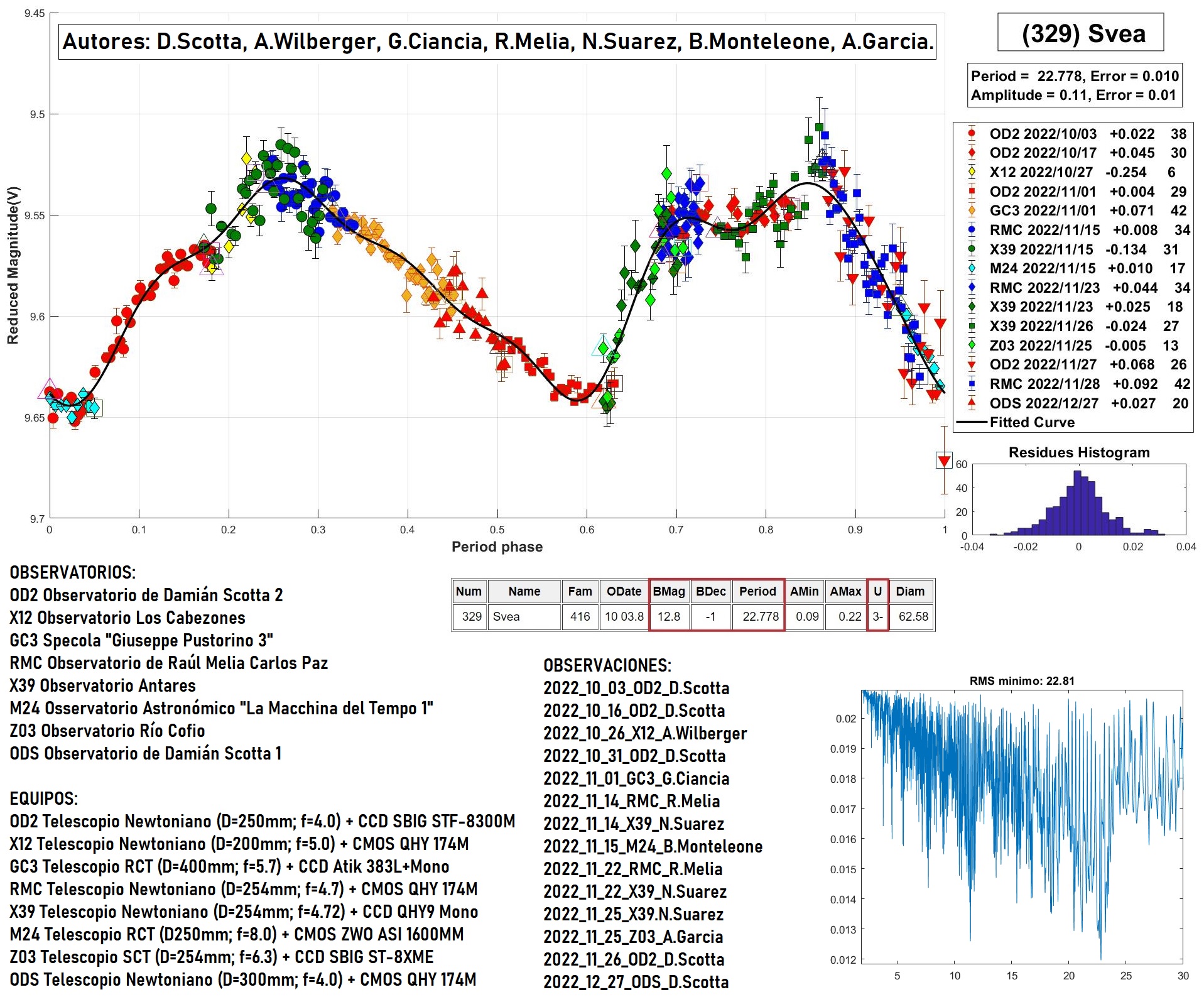Click legend entry 'OD2 2022/10/03 +0.022'
The width and height of the screenshot is (1204, 997).
pyautogui.click(x=1077, y=134)
